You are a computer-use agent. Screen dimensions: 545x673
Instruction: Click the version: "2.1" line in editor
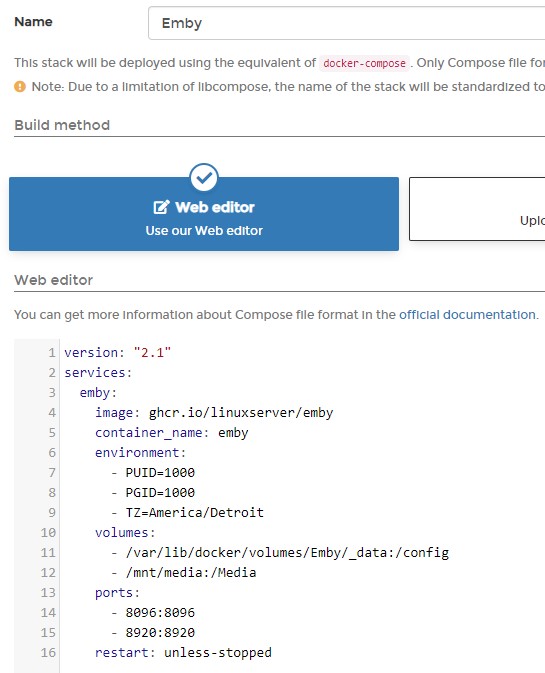point(118,352)
